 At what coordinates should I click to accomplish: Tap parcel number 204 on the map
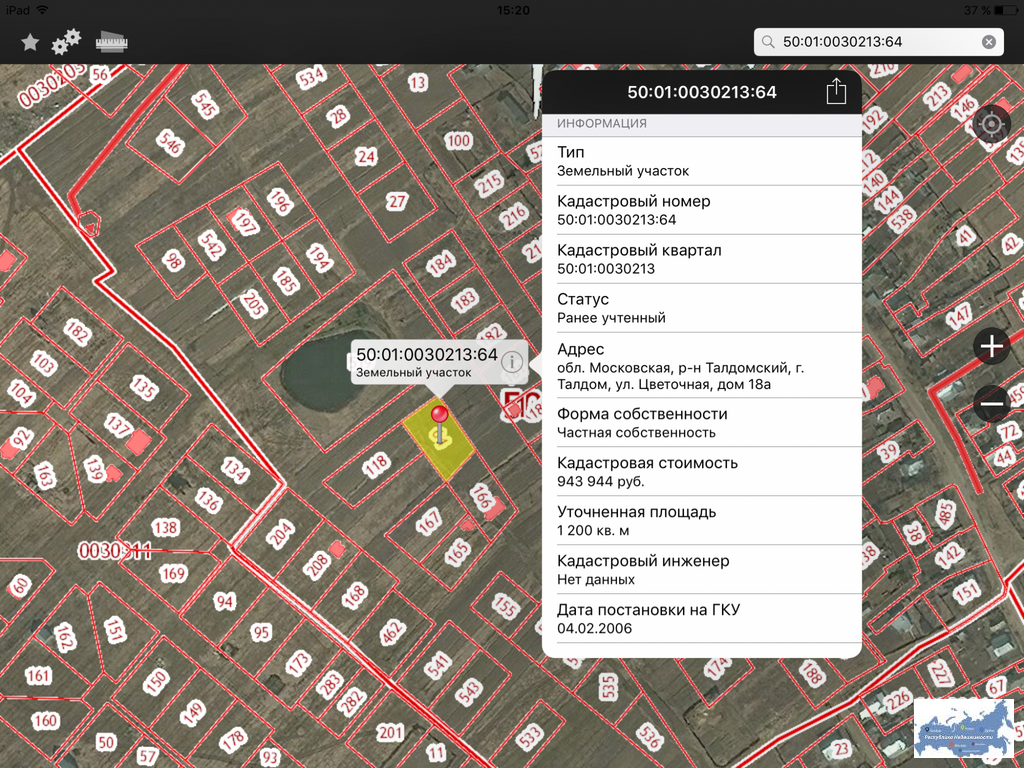(280, 533)
